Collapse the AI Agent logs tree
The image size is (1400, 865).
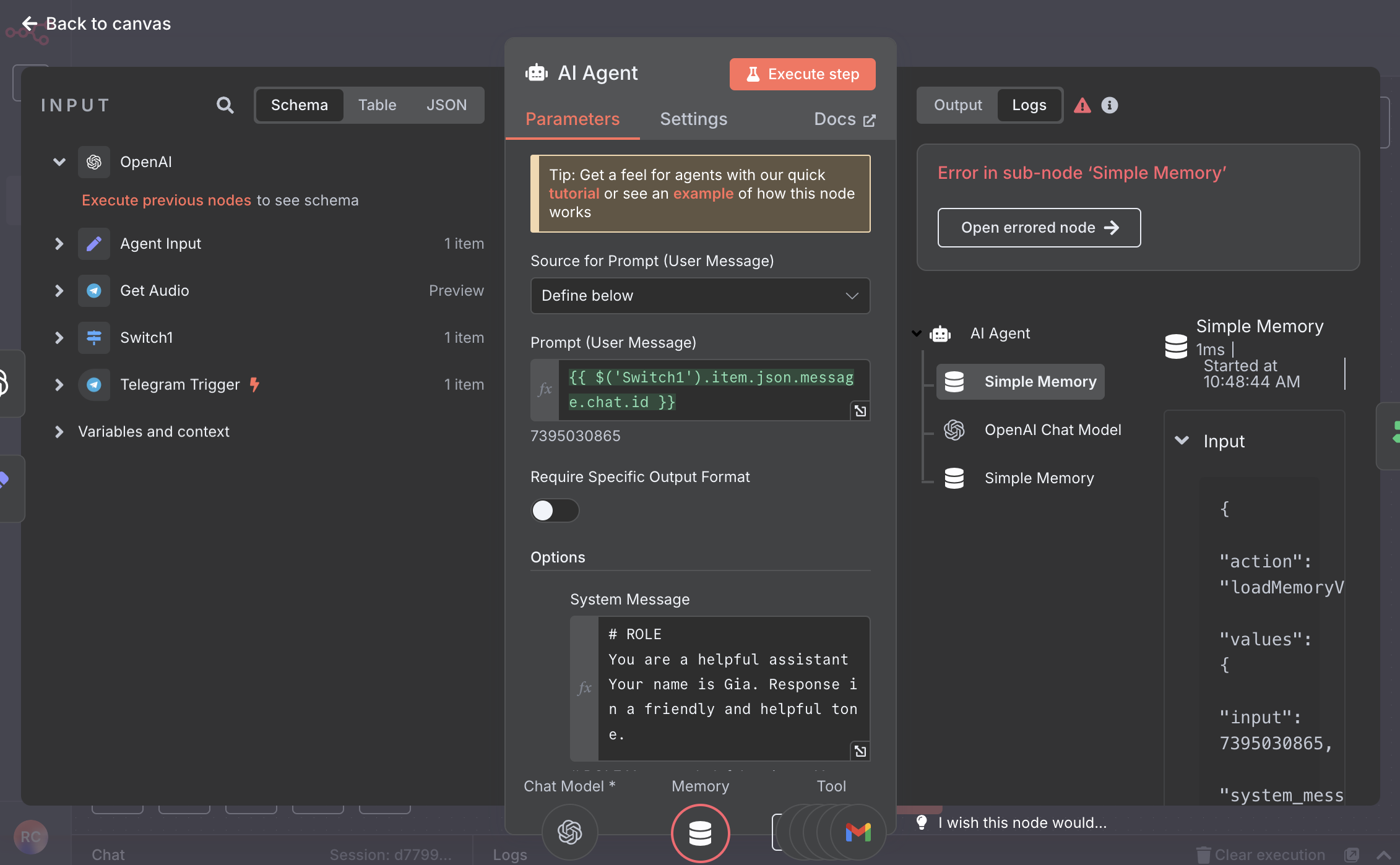(x=917, y=334)
